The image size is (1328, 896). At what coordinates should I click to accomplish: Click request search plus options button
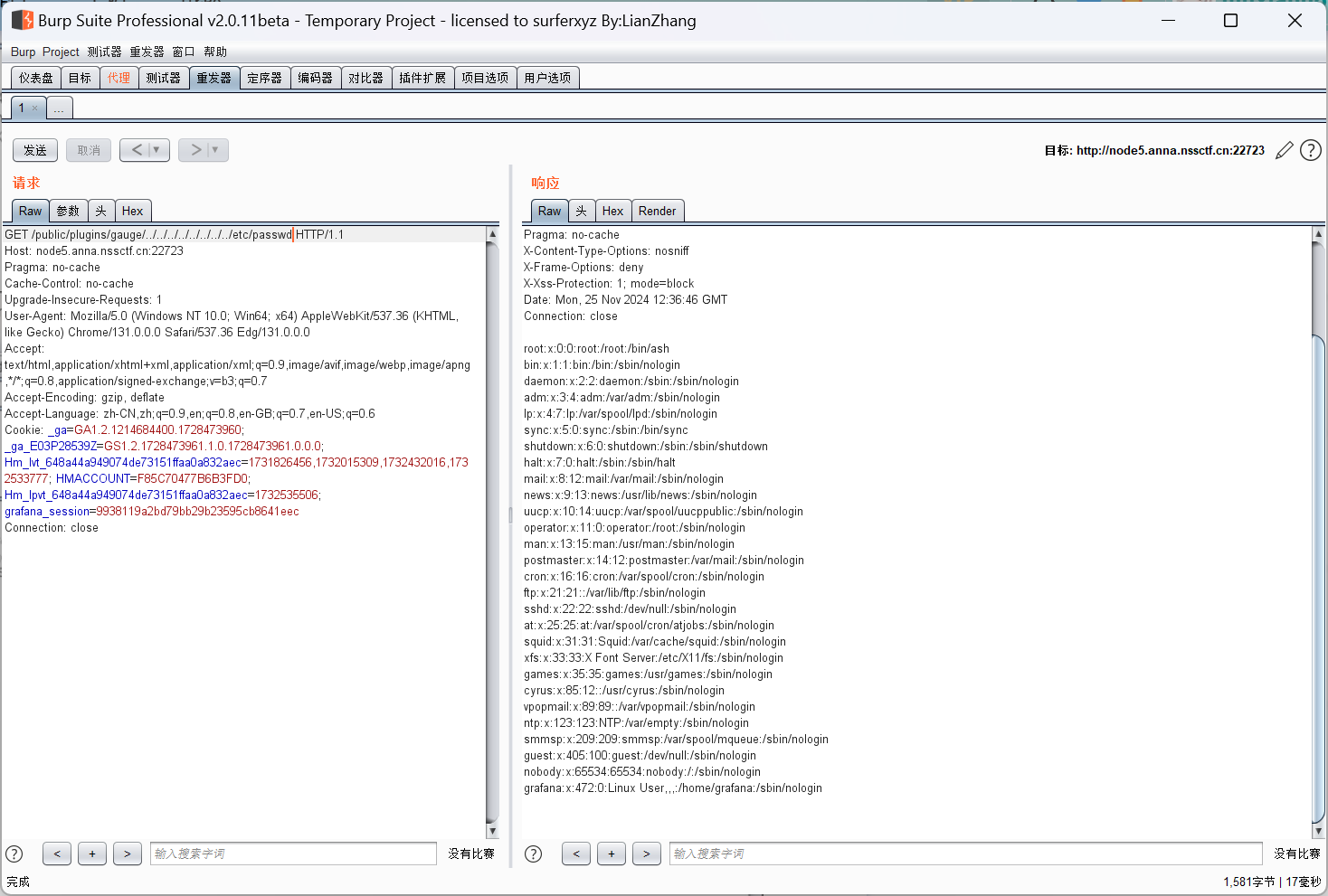pos(92,854)
